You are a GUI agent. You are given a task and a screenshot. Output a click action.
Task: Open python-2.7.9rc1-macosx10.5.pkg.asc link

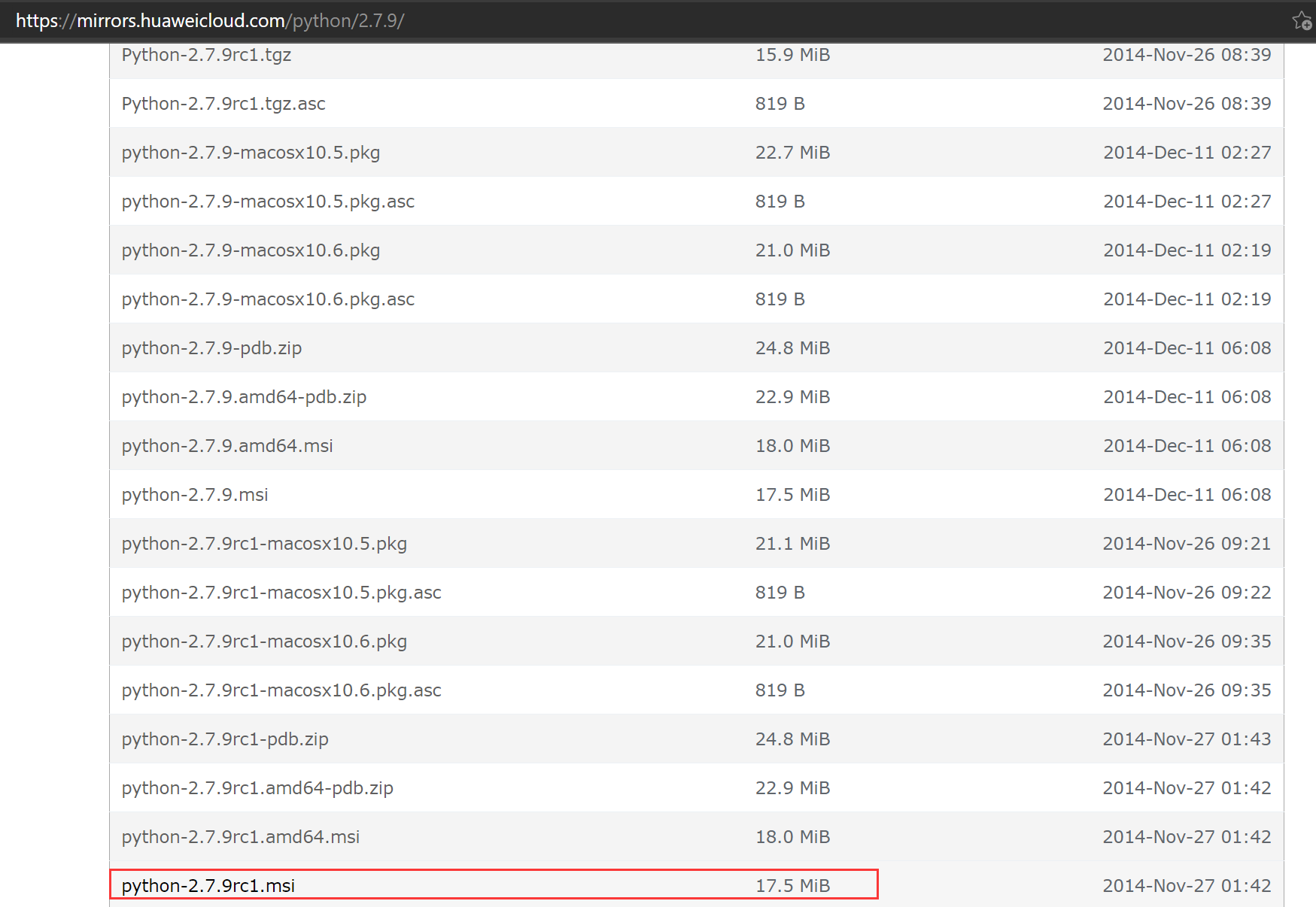click(x=281, y=593)
